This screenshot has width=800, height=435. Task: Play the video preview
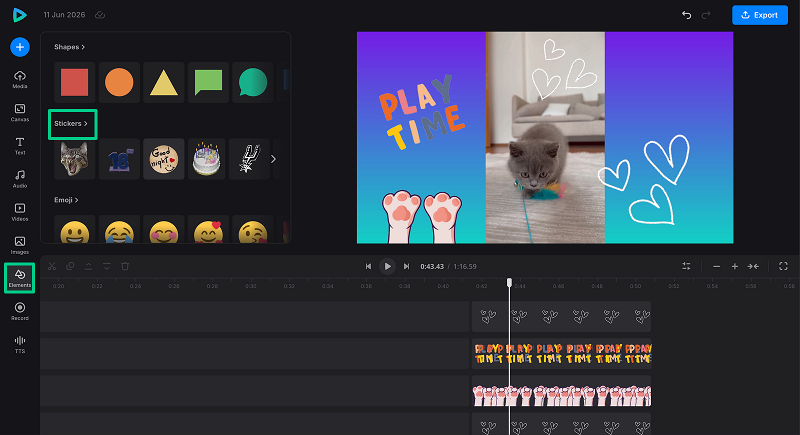[x=387, y=266]
